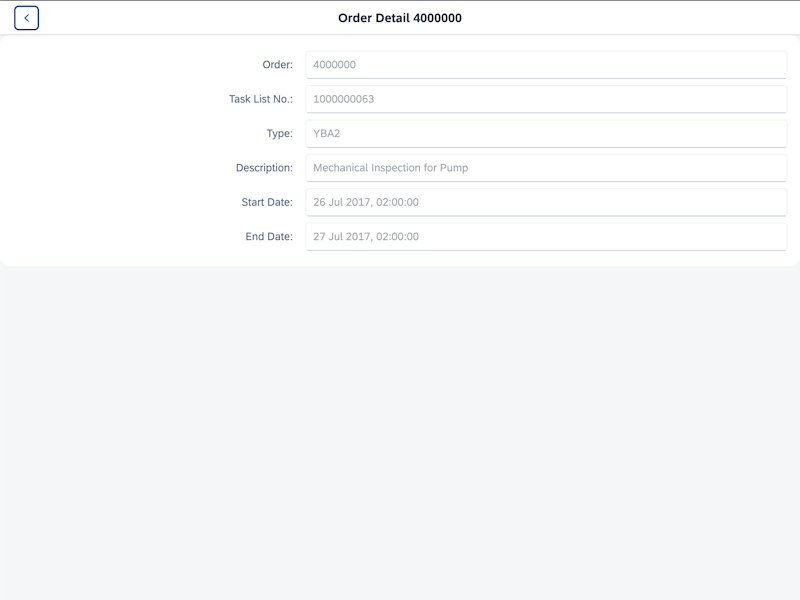Click the 'End Date:' label
Viewport: 800px width, 600px height.
[269, 237]
